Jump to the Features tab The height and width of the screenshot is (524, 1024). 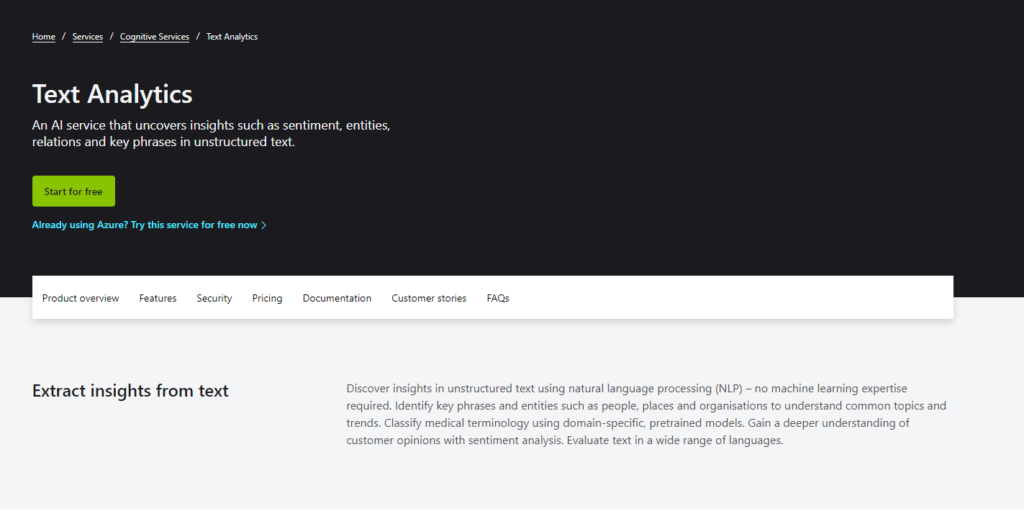(158, 298)
